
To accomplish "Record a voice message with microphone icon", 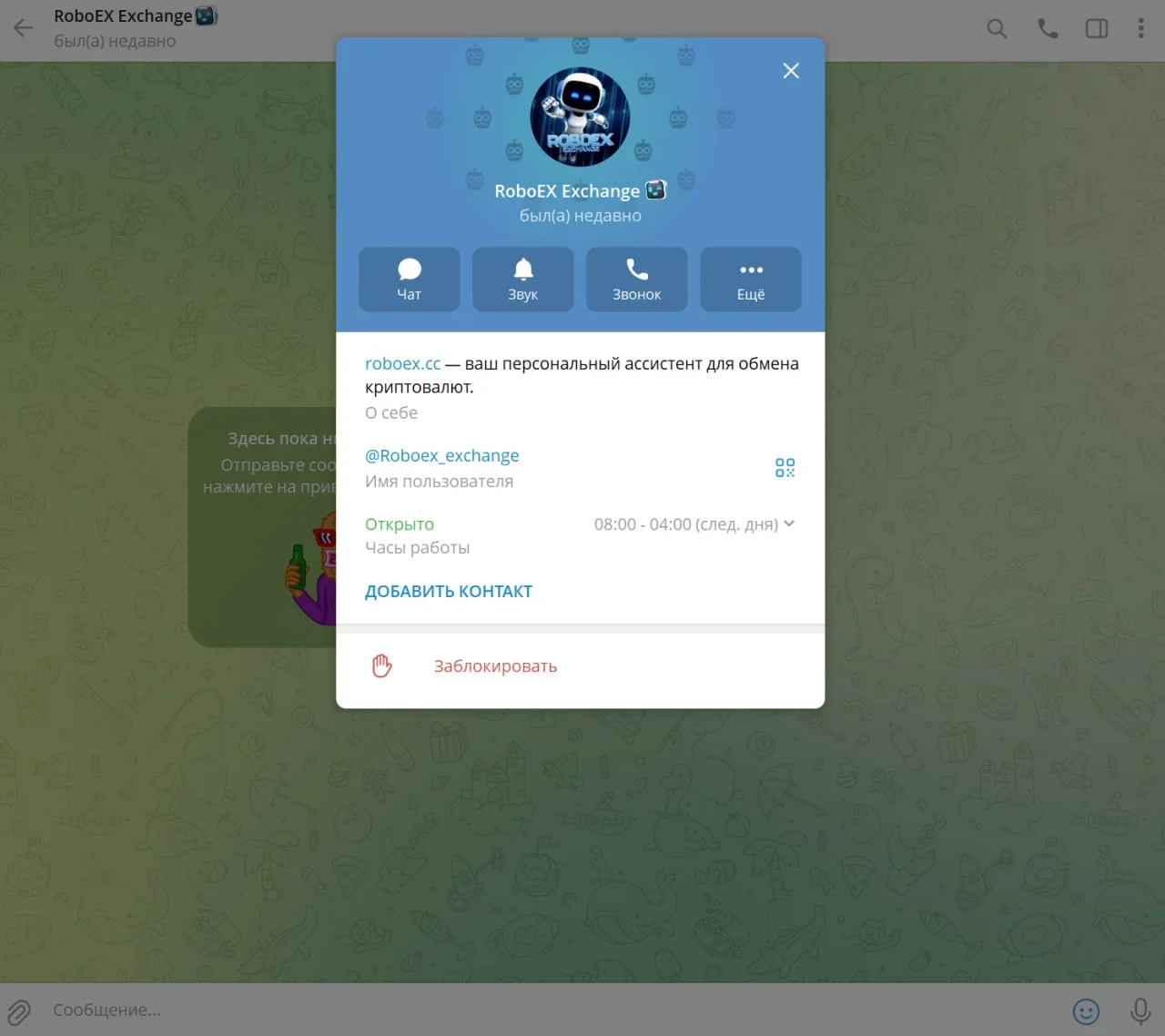I will tap(1140, 1011).
